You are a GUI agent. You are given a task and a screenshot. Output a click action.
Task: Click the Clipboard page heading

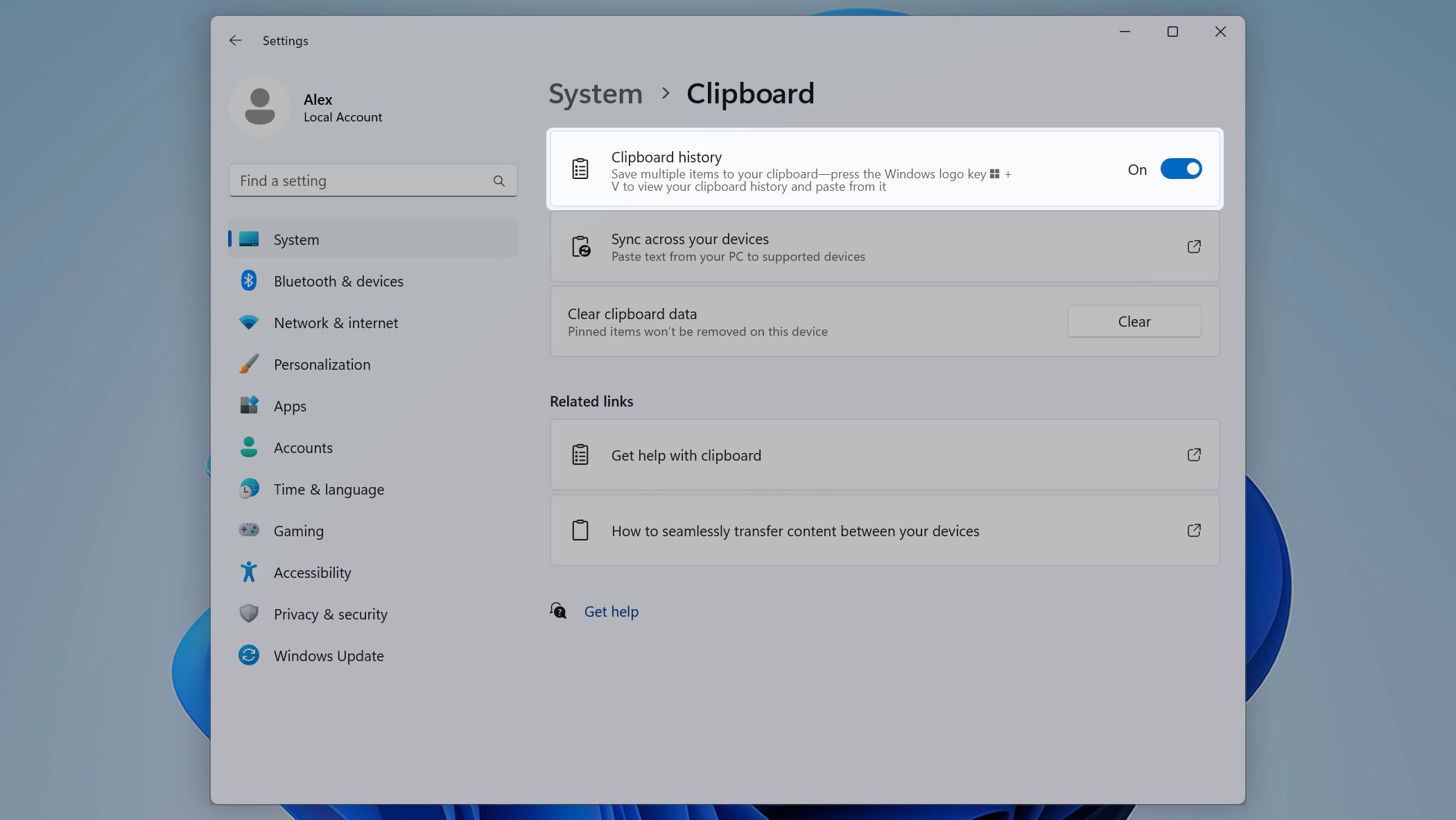[750, 94]
